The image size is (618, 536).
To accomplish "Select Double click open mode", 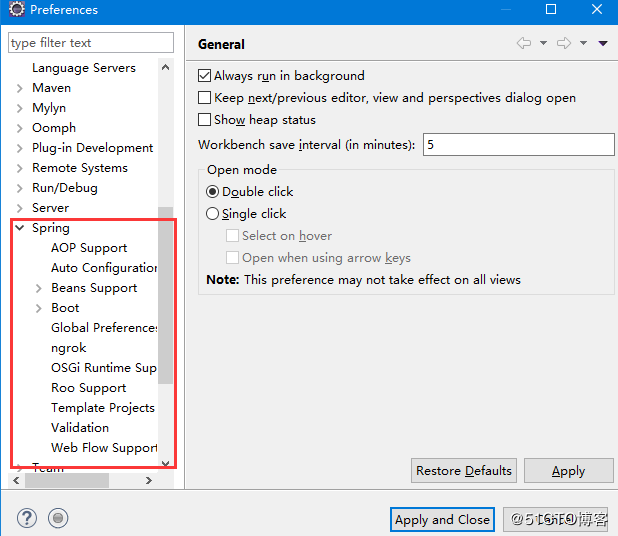I will tap(212, 192).
